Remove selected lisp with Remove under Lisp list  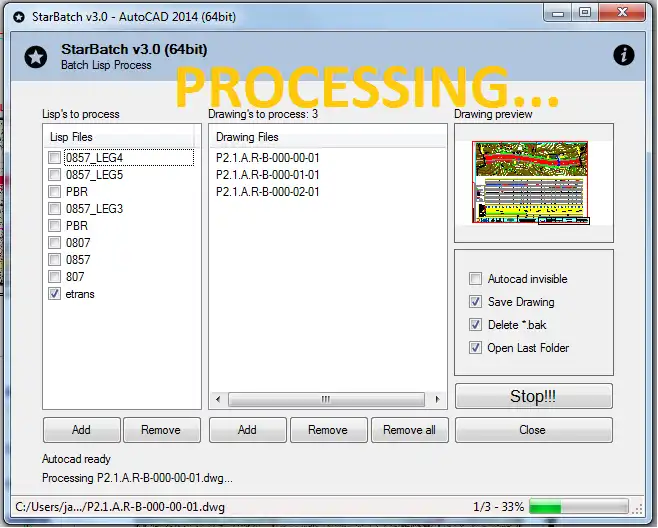pyautogui.click(x=162, y=430)
